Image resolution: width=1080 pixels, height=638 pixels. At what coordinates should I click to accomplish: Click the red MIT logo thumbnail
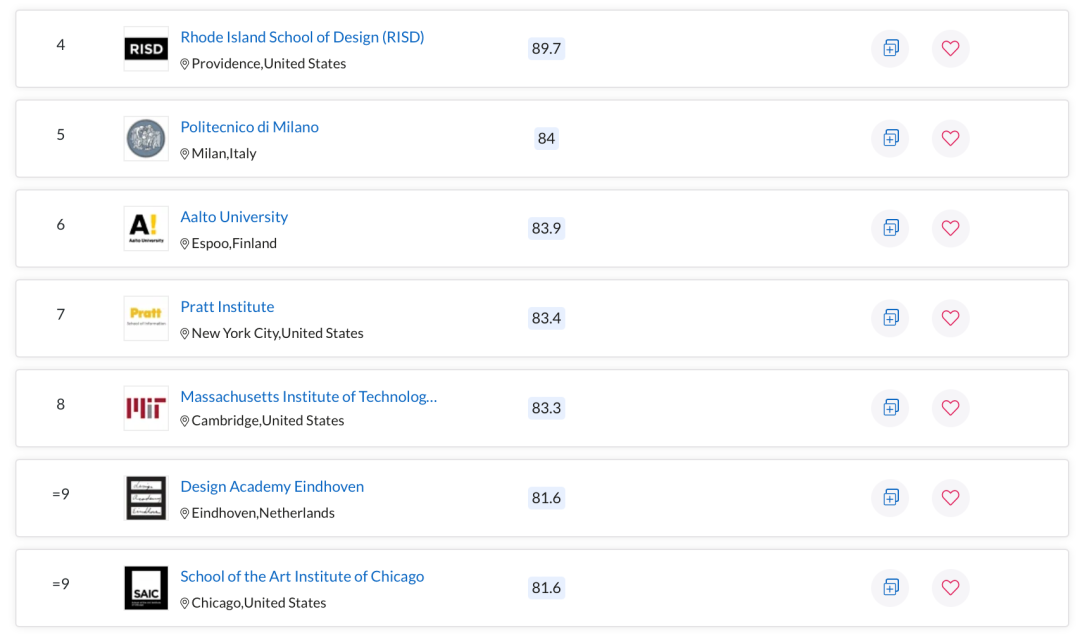click(146, 408)
